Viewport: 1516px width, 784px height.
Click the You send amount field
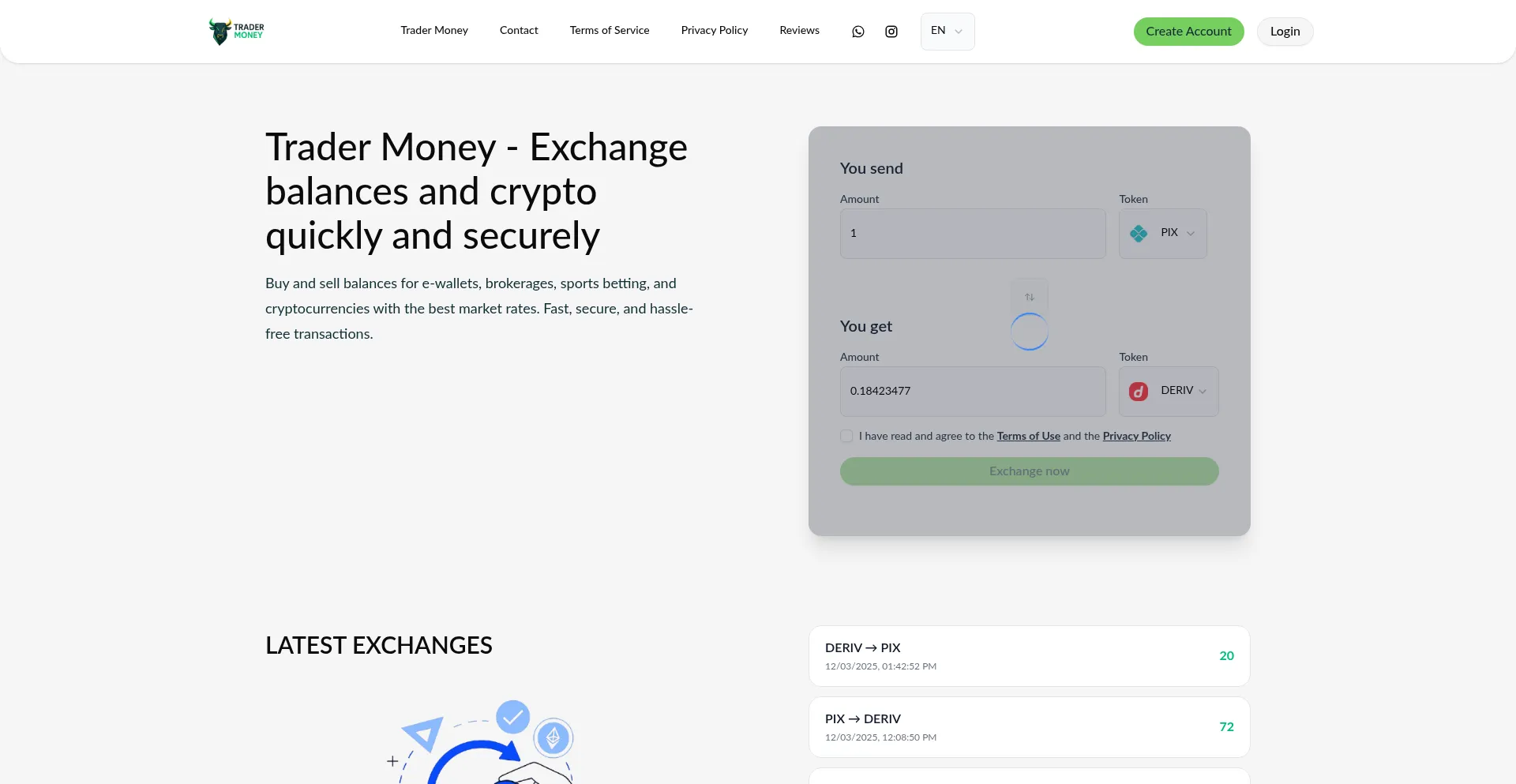point(973,234)
